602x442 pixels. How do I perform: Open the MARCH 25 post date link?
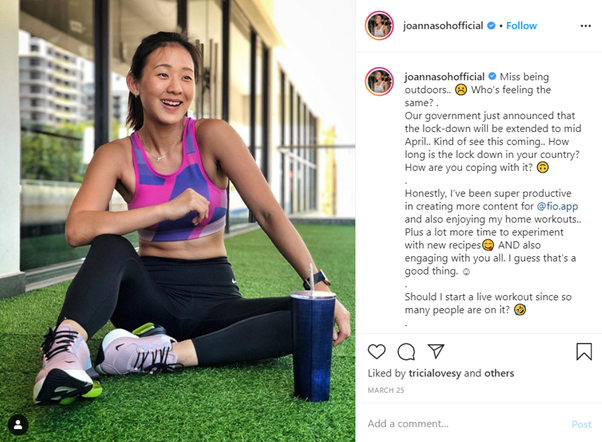tap(386, 390)
